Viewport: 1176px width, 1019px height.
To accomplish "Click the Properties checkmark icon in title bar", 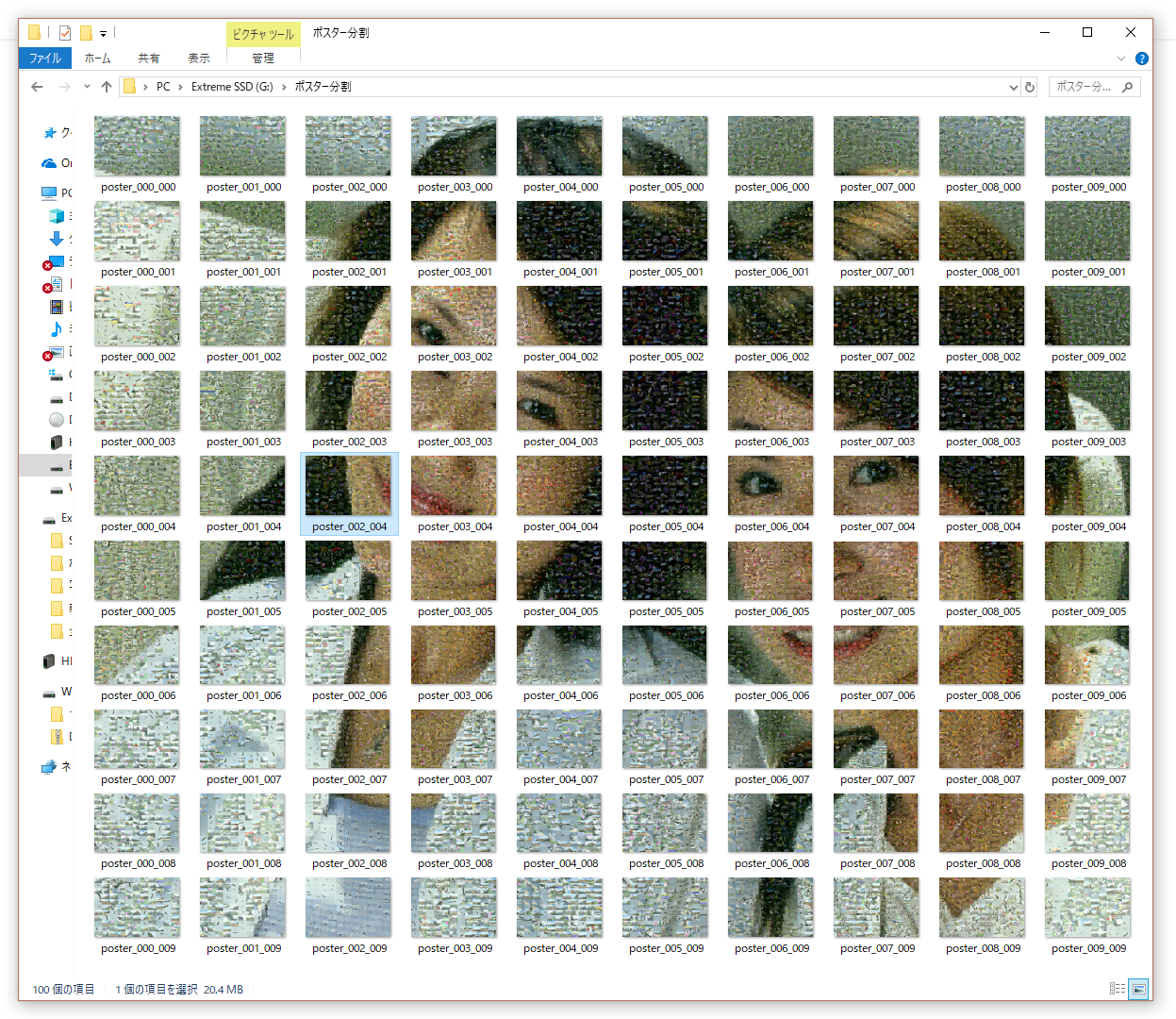I will (x=65, y=33).
